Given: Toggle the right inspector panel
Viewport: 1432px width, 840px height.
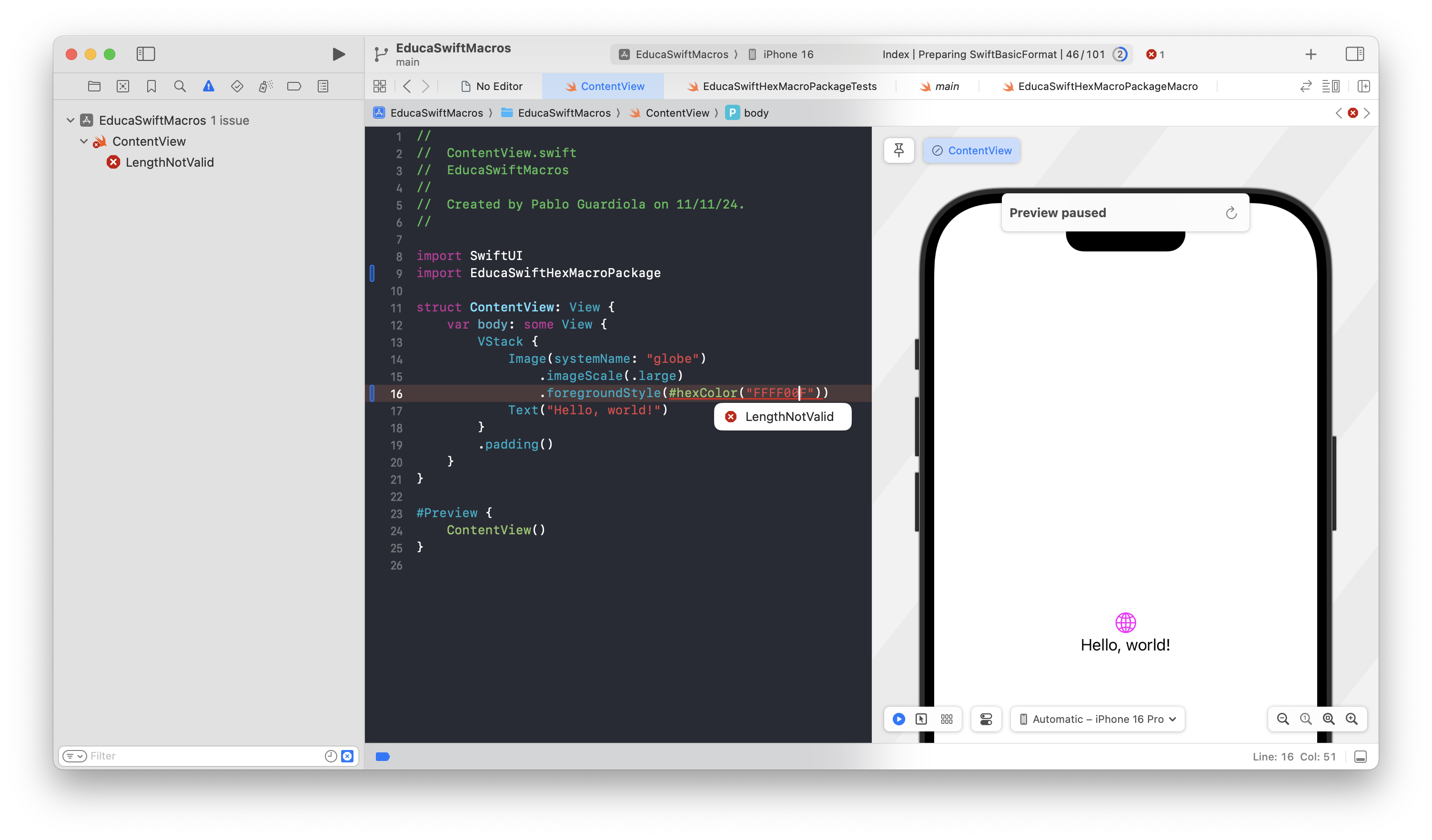Looking at the screenshot, I should click(x=1355, y=54).
